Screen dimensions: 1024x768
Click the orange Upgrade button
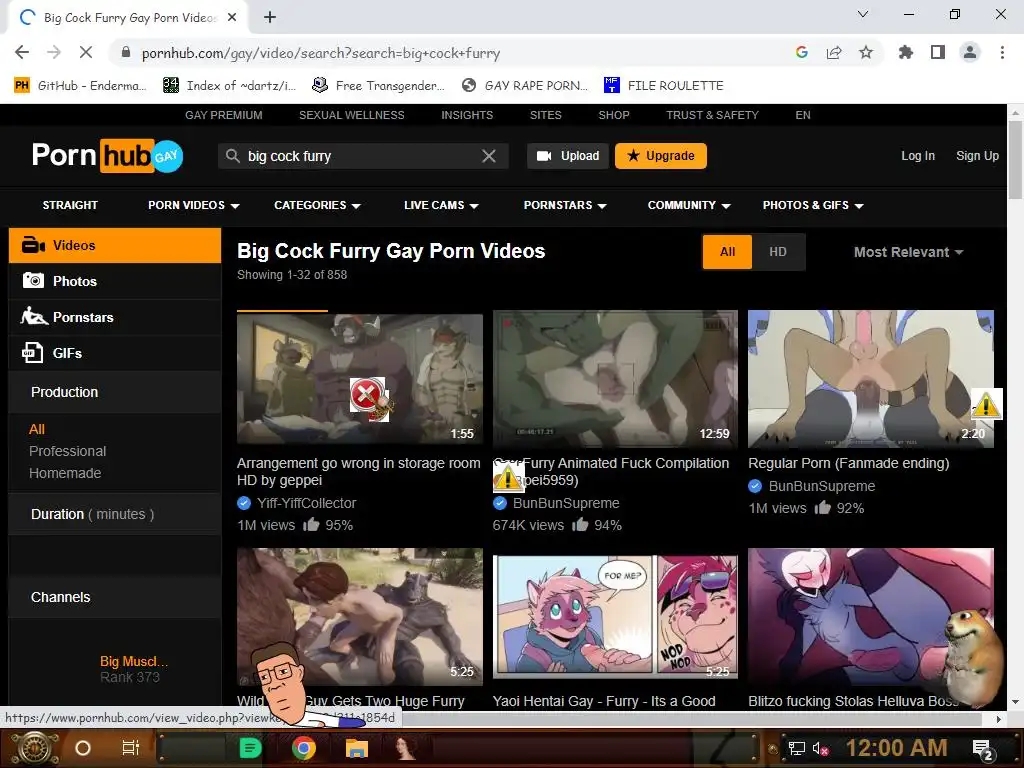661,156
